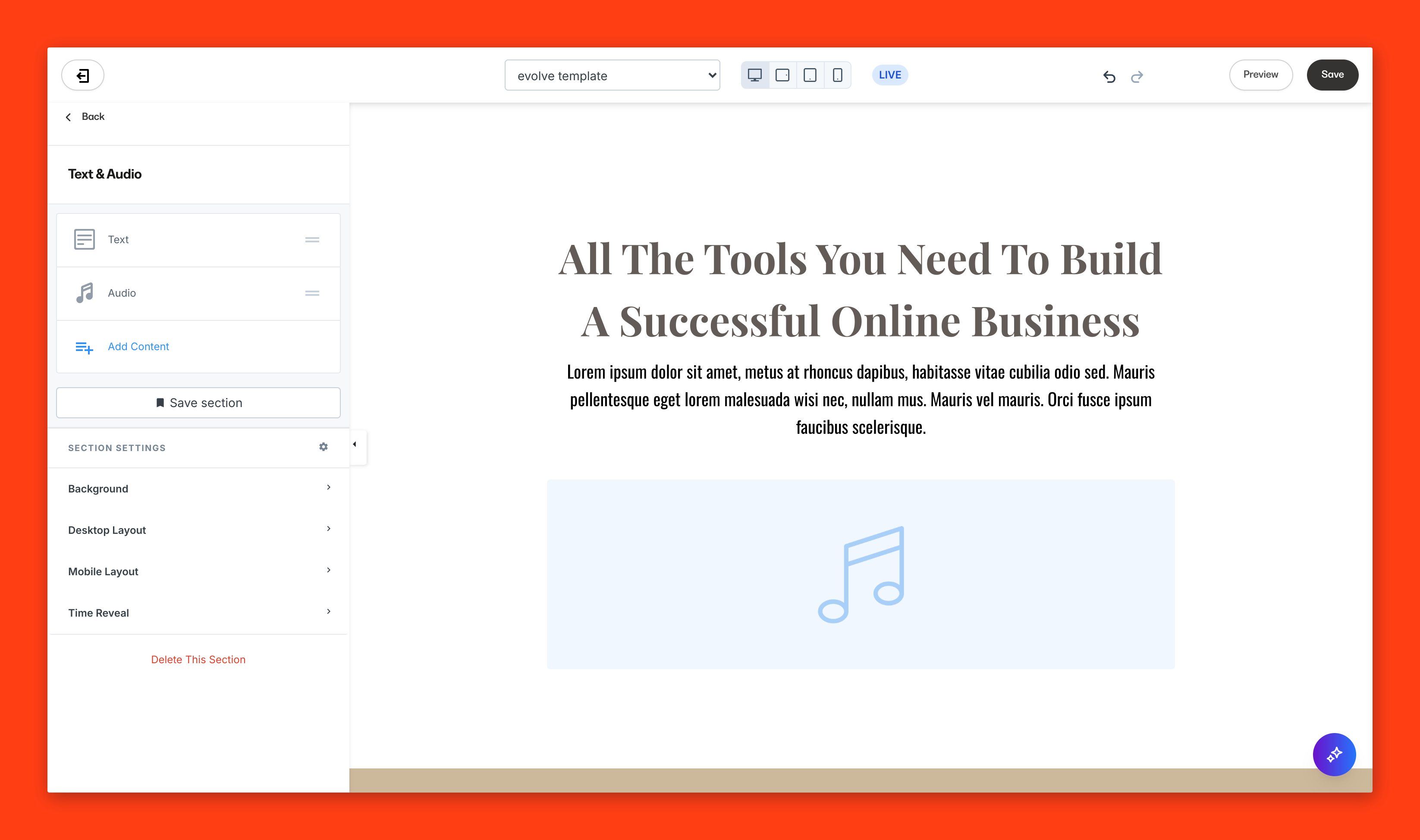Click the Delete This Section link
The image size is (1420, 840).
tap(198, 659)
